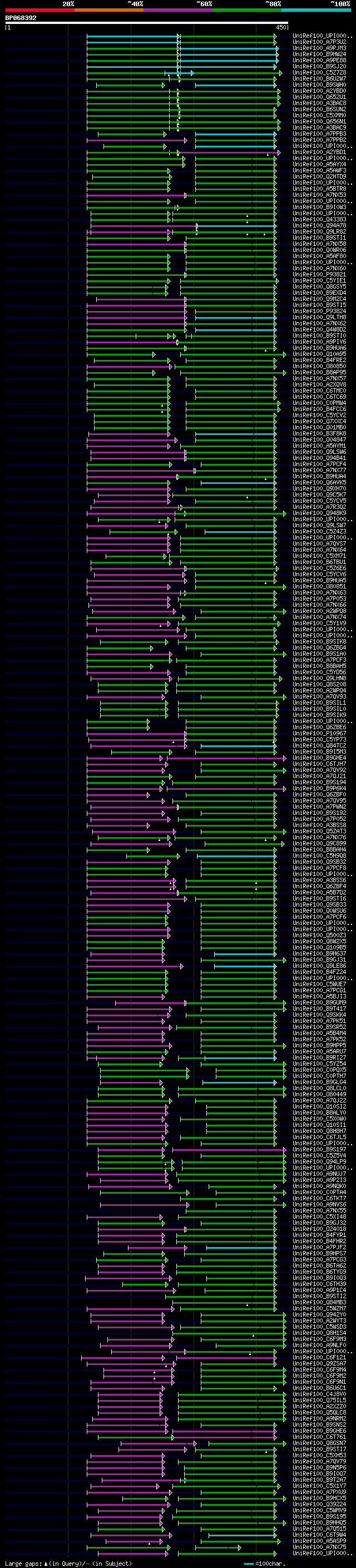
Task: Select the UniRef100_B6U2W7 label
Action: point(319,78)
